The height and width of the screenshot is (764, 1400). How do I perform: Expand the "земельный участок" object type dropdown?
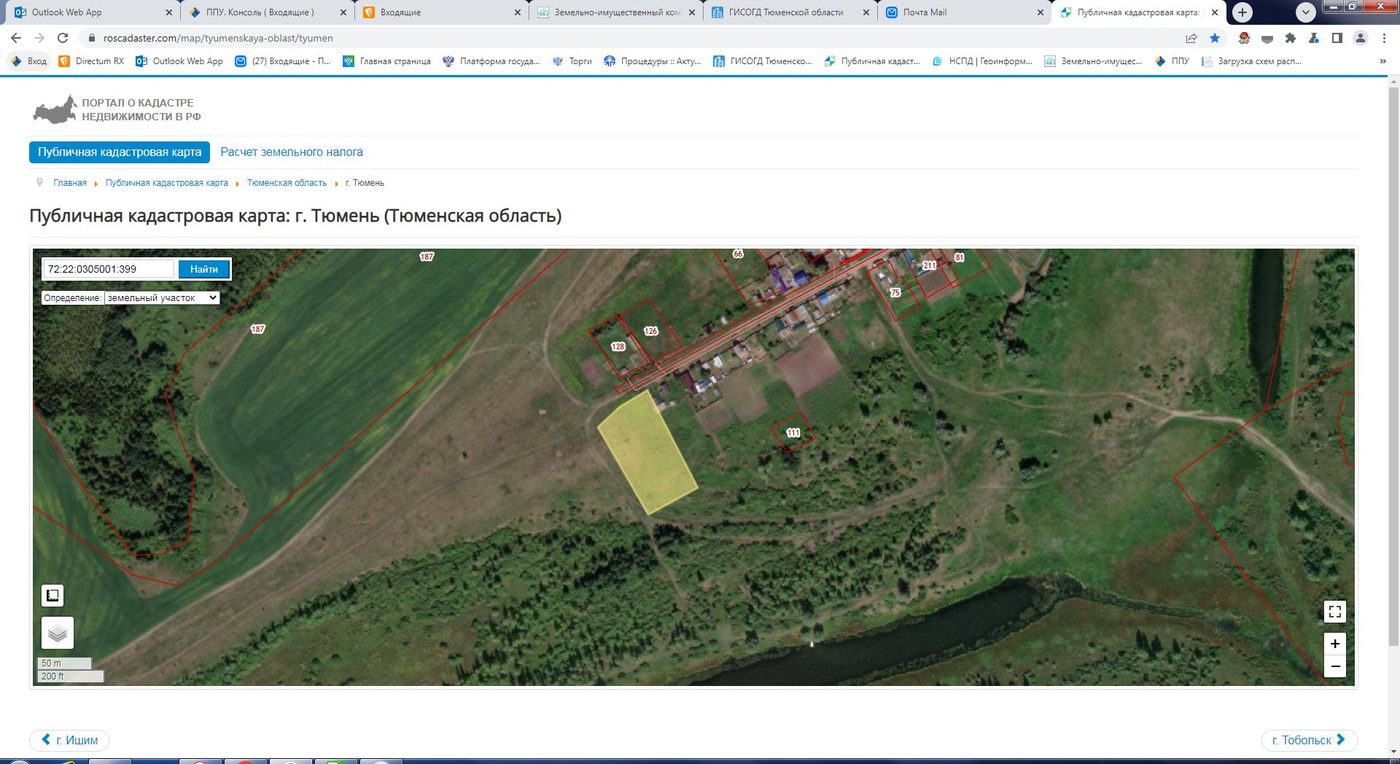pyautogui.click(x=162, y=298)
